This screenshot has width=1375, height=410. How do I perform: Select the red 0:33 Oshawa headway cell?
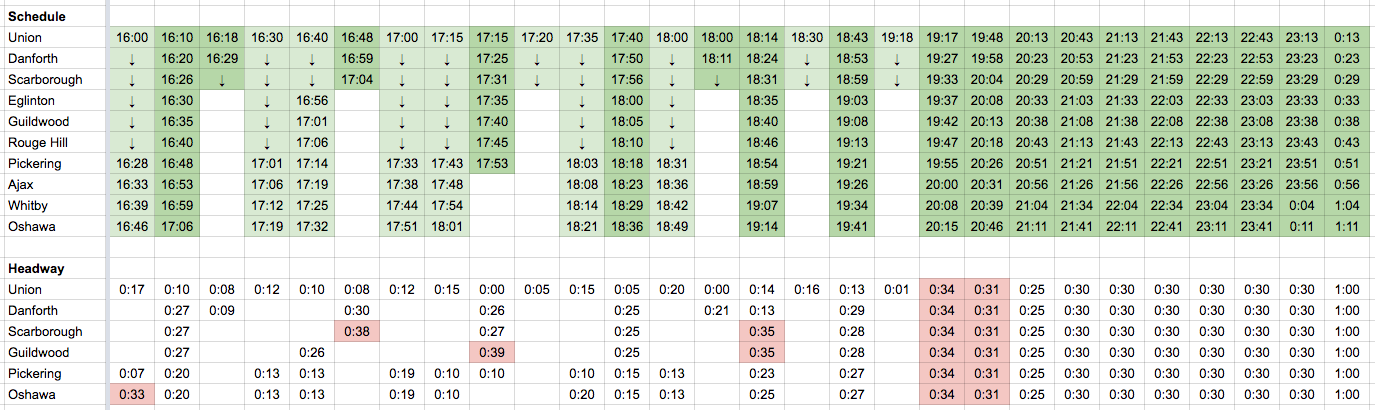tap(133, 394)
